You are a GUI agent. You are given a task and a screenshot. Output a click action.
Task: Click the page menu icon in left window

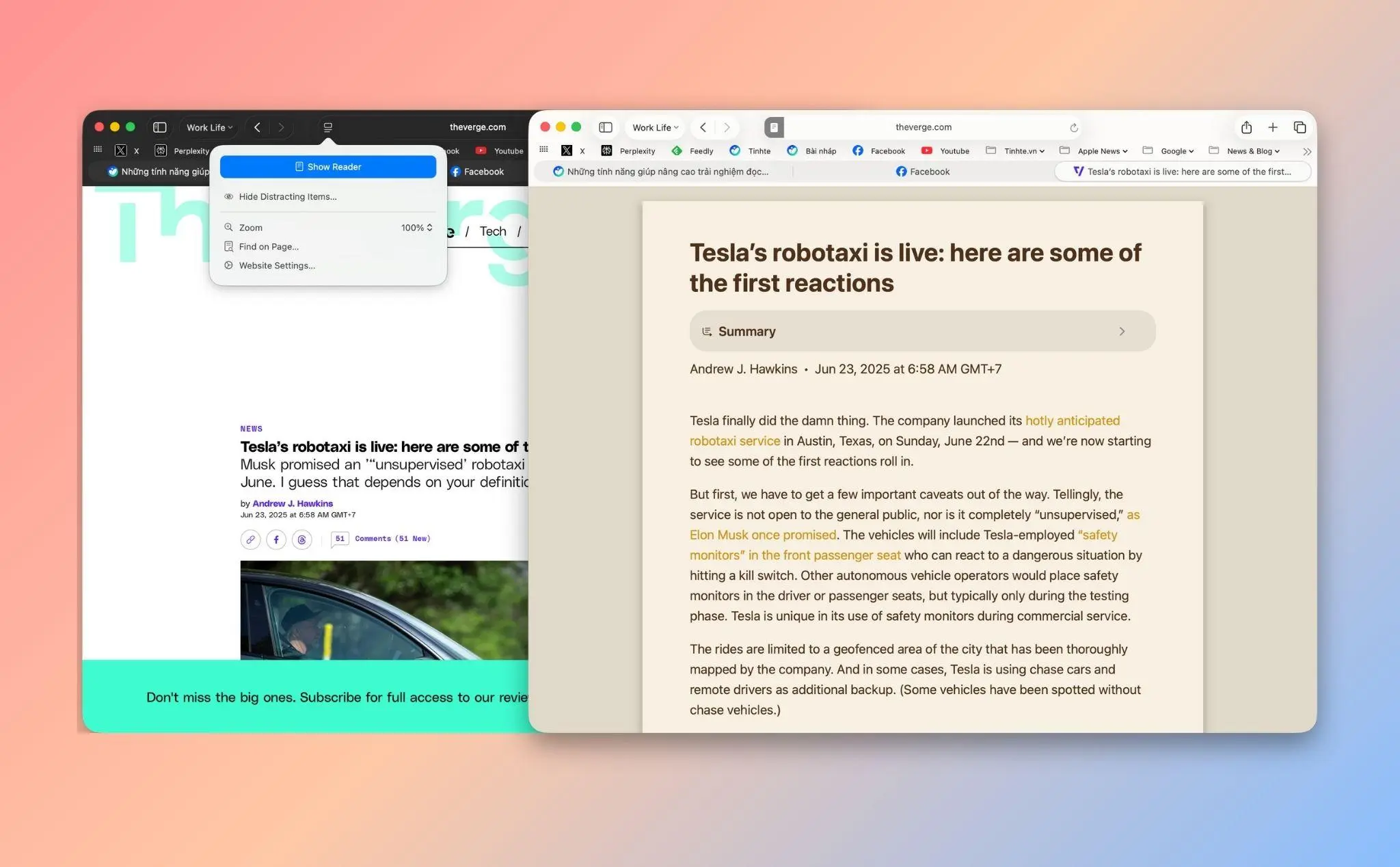pyautogui.click(x=328, y=127)
